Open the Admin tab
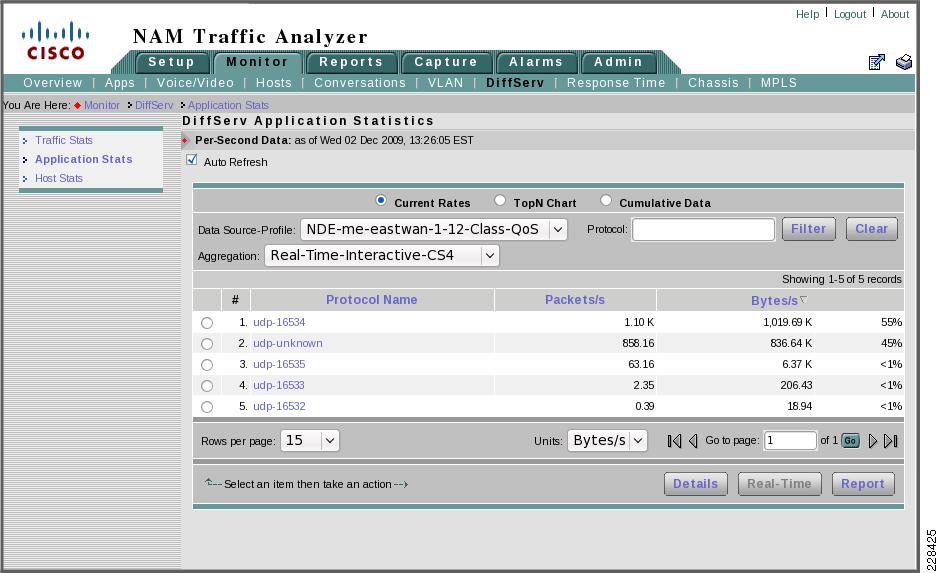937x573 pixels. (x=618, y=62)
